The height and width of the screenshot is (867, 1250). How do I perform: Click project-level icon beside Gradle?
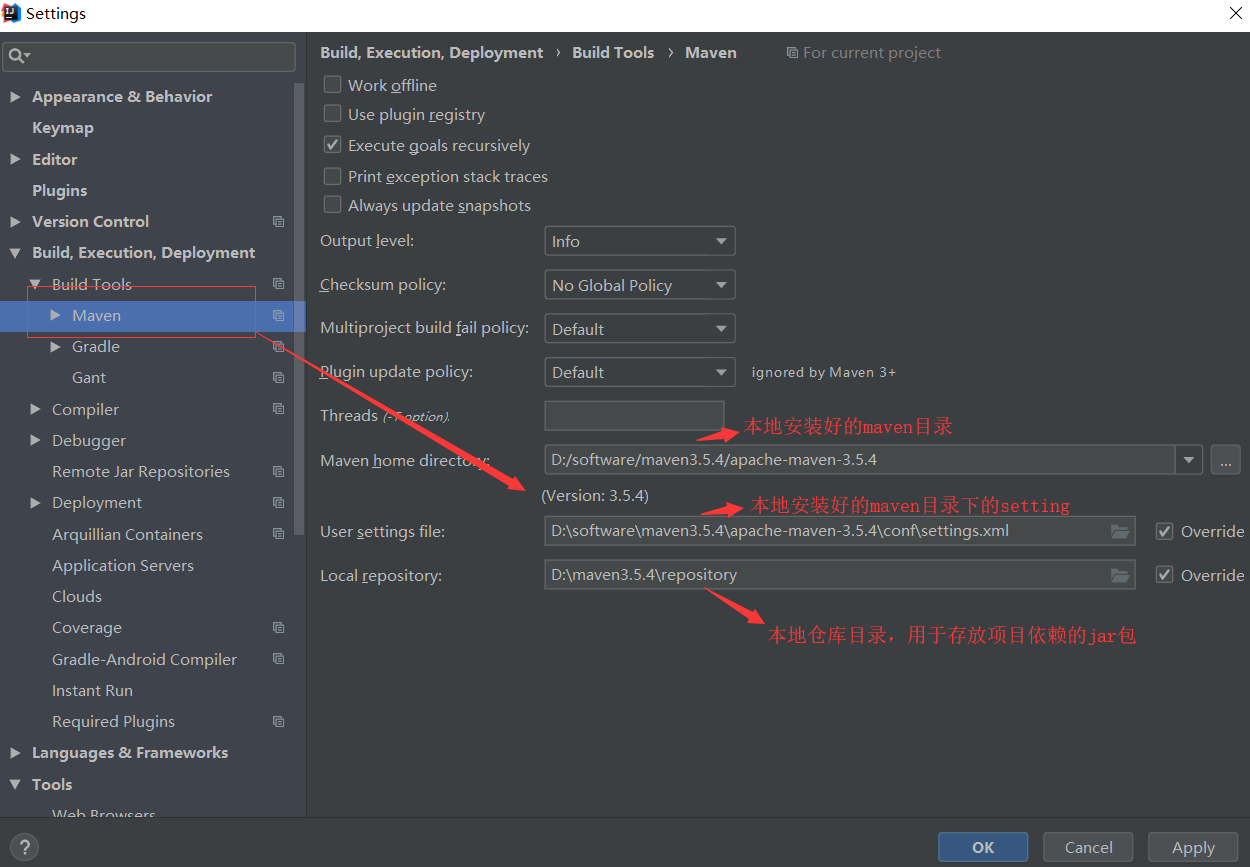point(279,347)
